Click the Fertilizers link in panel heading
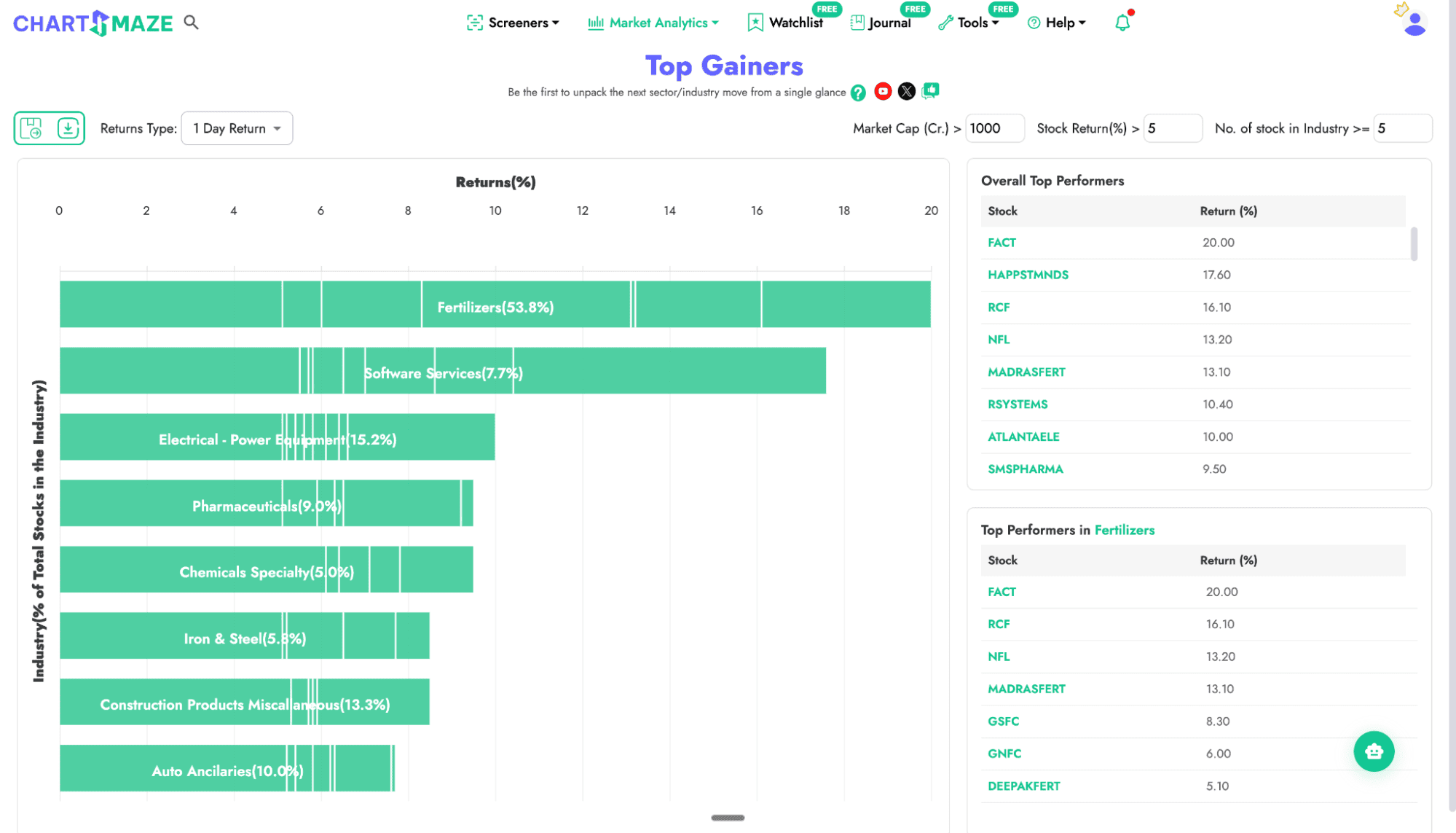The height and width of the screenshot is (833, 1456). click(x=1124, y=530)
